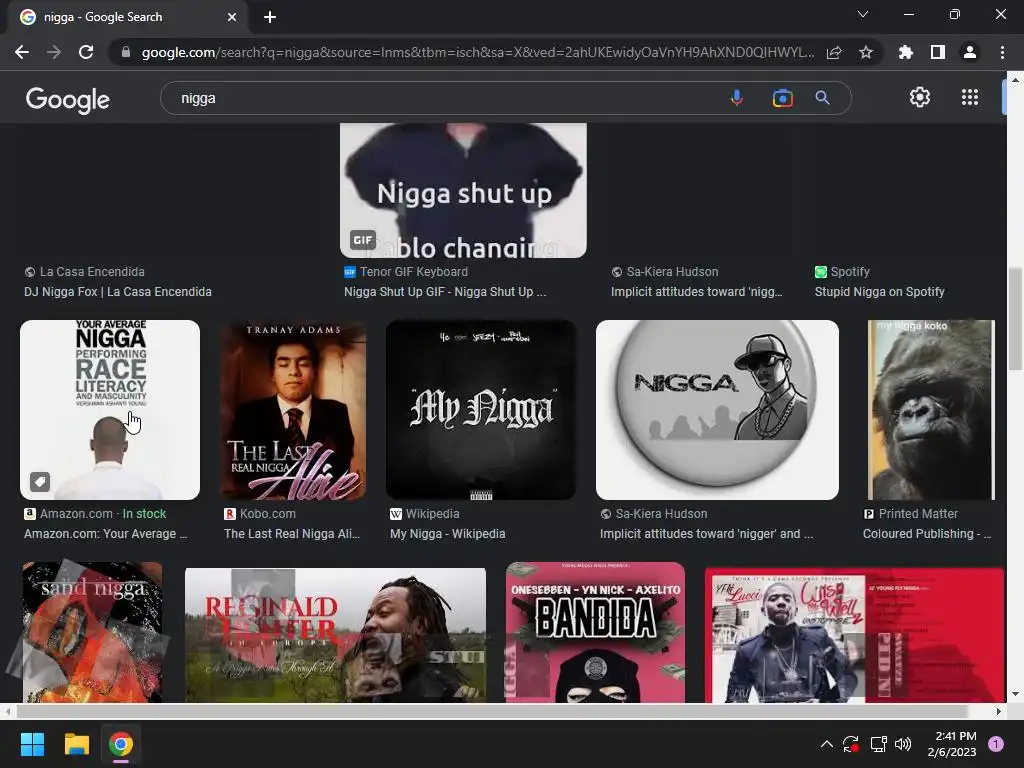Click the Chrome taskbar icon
This screenshot has width=1024, height=768.
coord(121,744)
